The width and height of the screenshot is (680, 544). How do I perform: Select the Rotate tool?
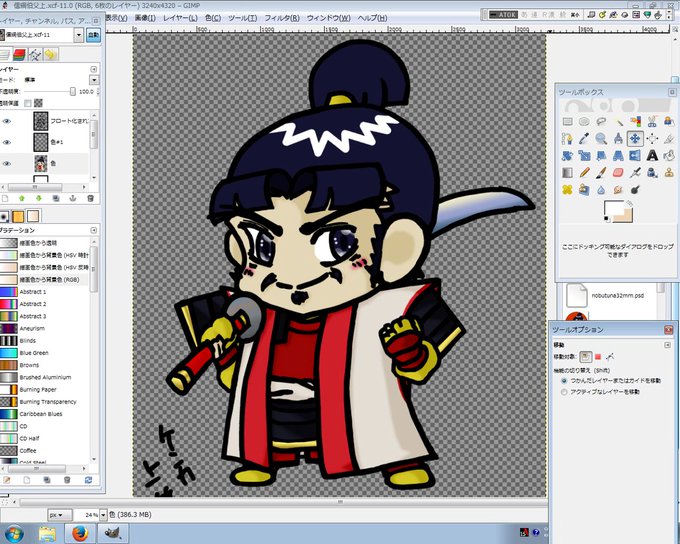567,156
